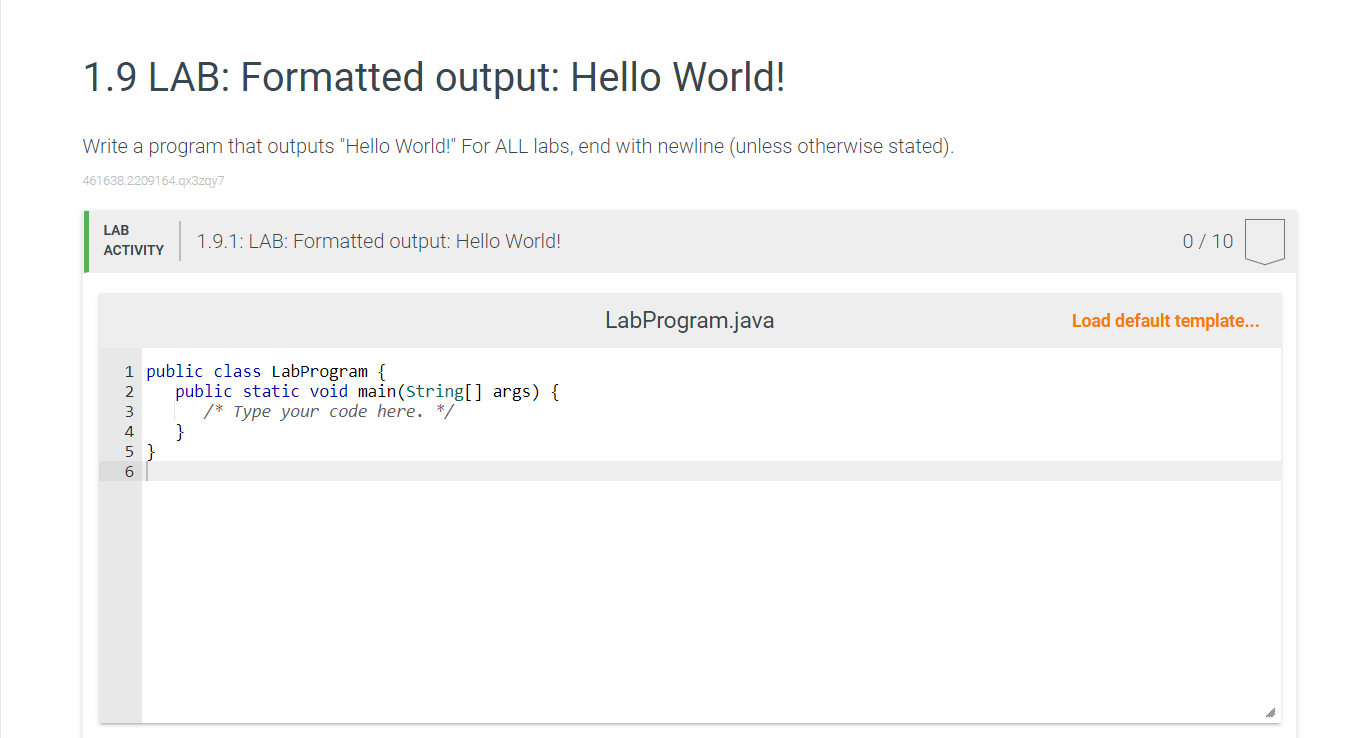Screen dimensions: 1367x738
Task: Click the 1.9.1 activity title text
Action: [x=378, y=241]
